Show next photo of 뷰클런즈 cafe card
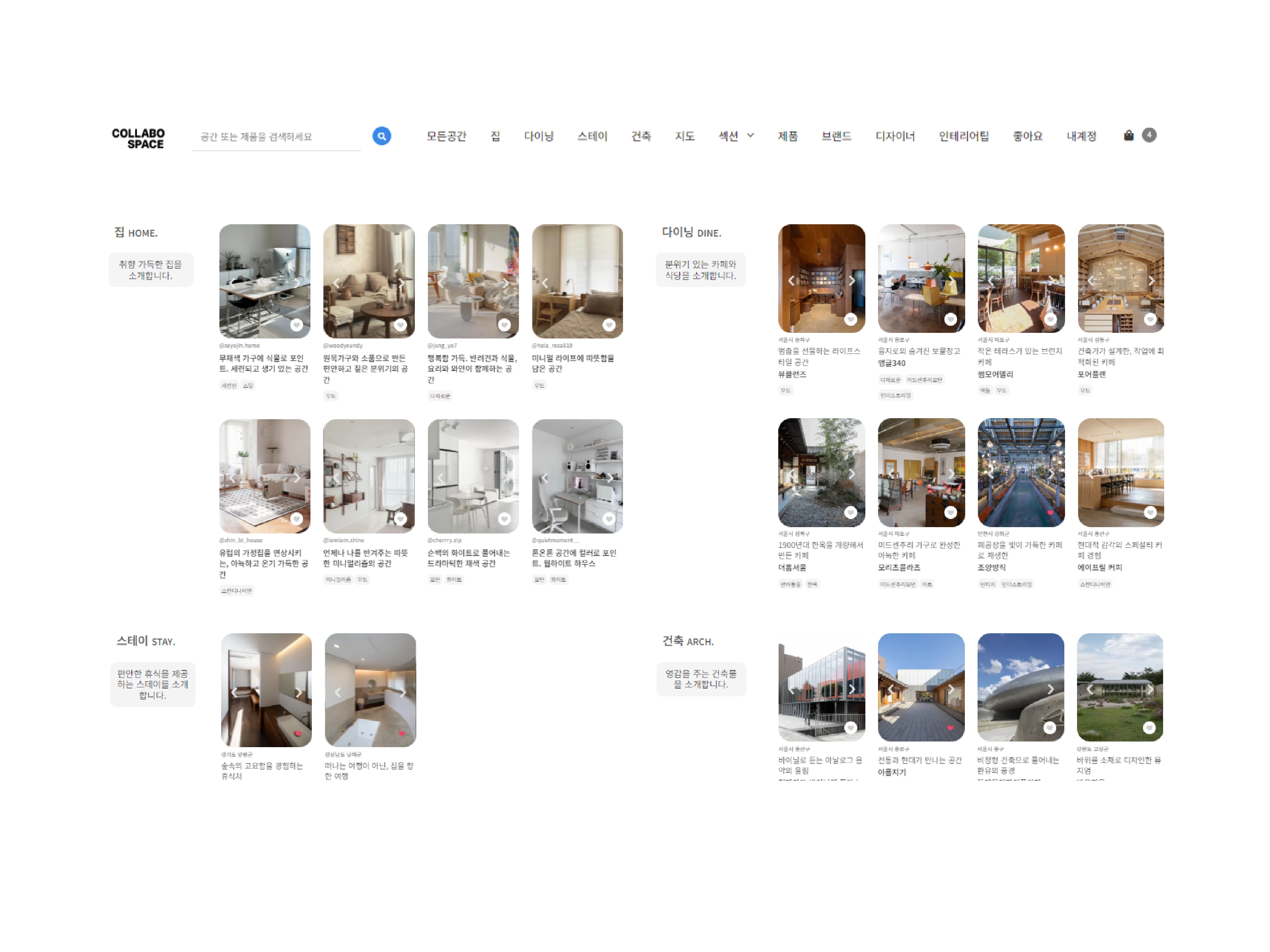 point(852,281)
